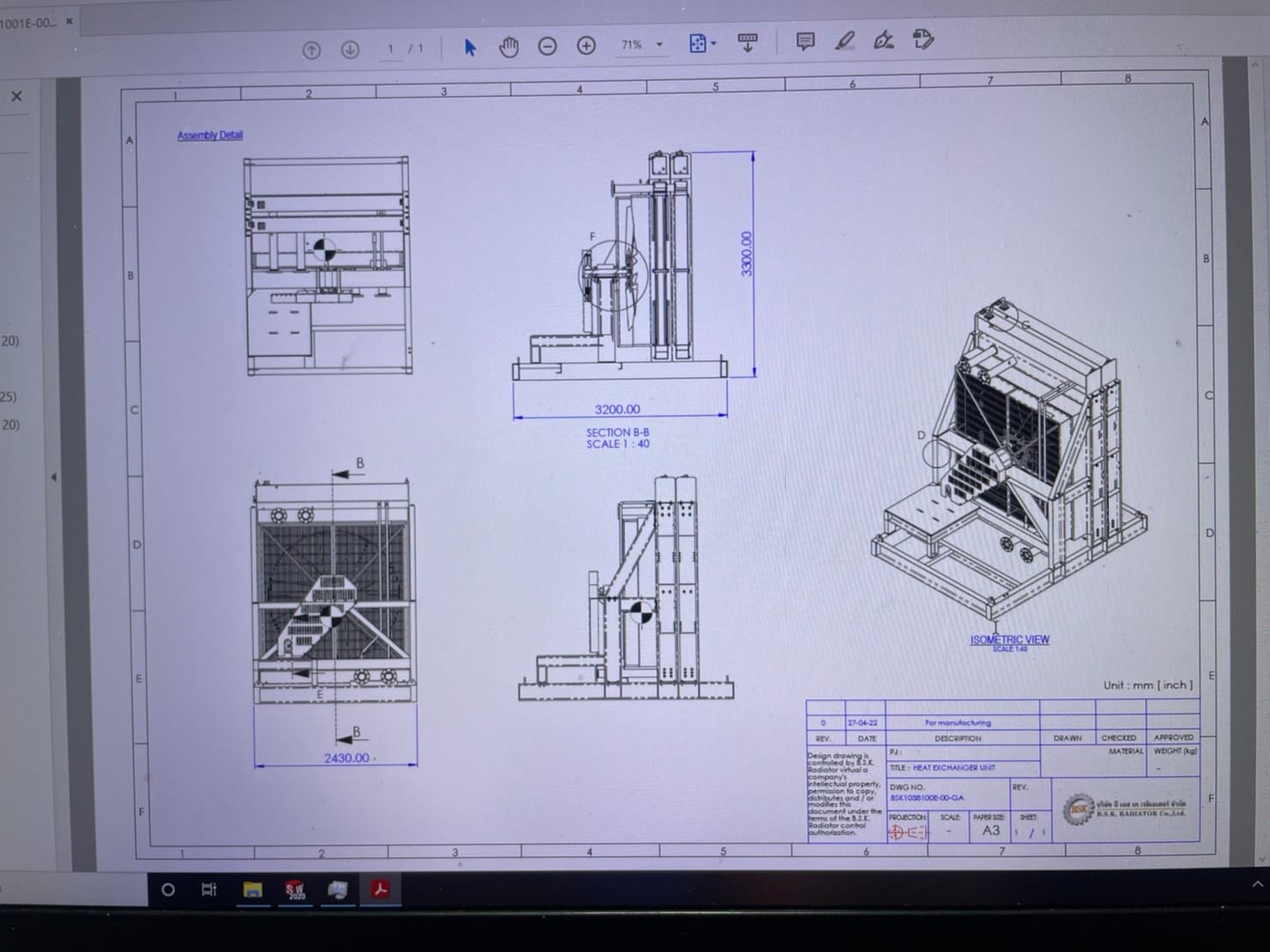1270x952 pixels.
Task: Click the 3300.00 height dimension
Action: pos(746,253)
